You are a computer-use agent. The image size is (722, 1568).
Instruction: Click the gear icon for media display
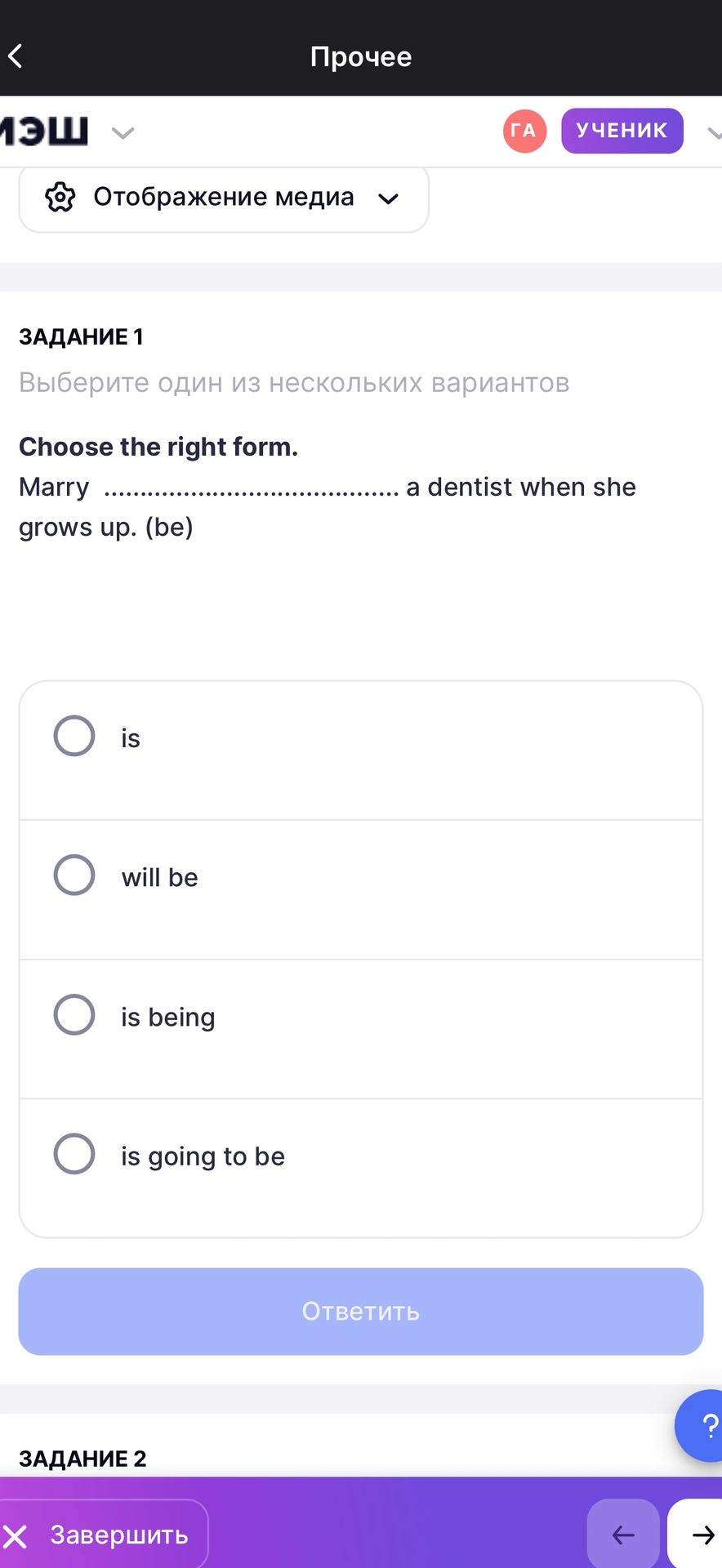[x=60, y=197]
